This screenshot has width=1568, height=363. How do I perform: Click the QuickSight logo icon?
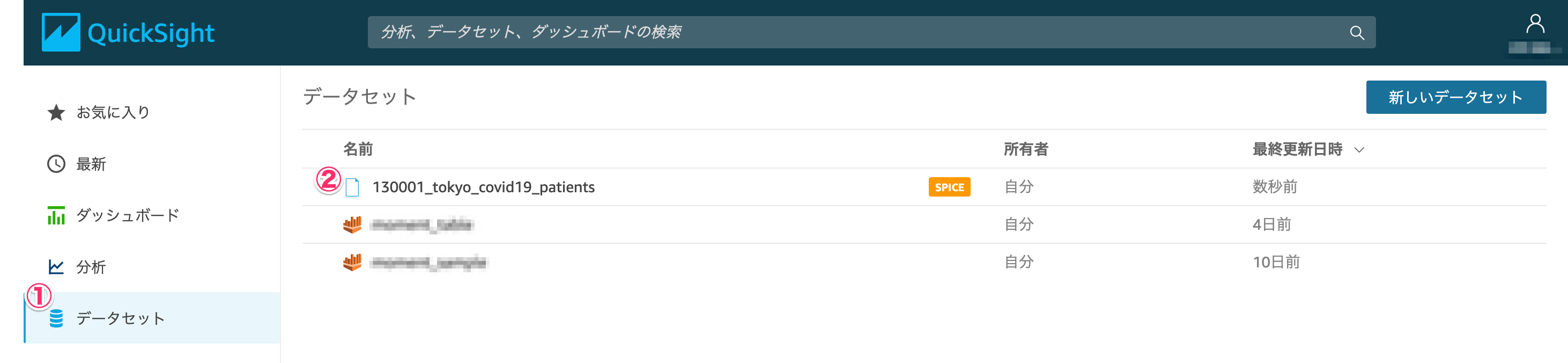coord(61,32)
